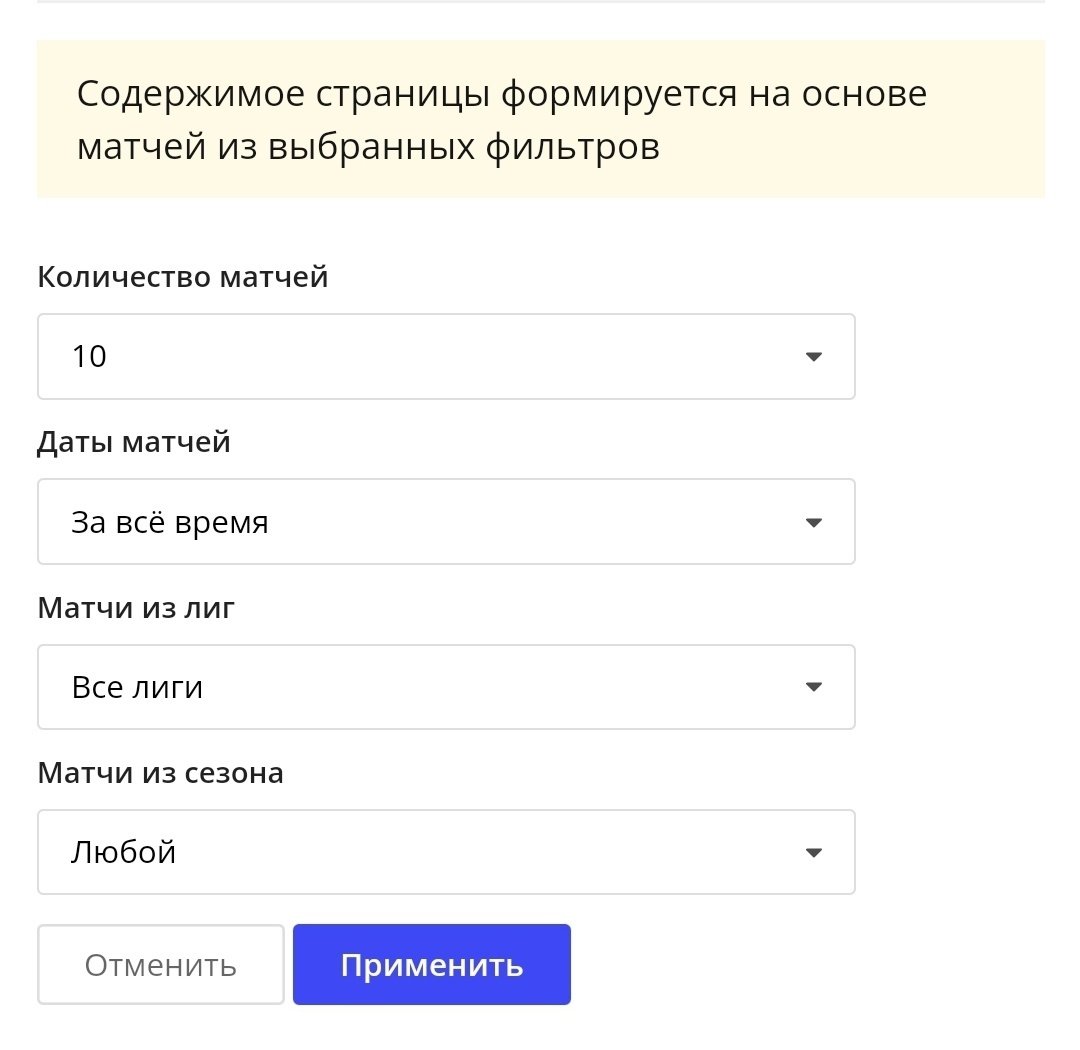Viewport: 1080px width, 1050px height.
Task: Click the arrow icon beside Все лиги
Action: click(814, 687)
